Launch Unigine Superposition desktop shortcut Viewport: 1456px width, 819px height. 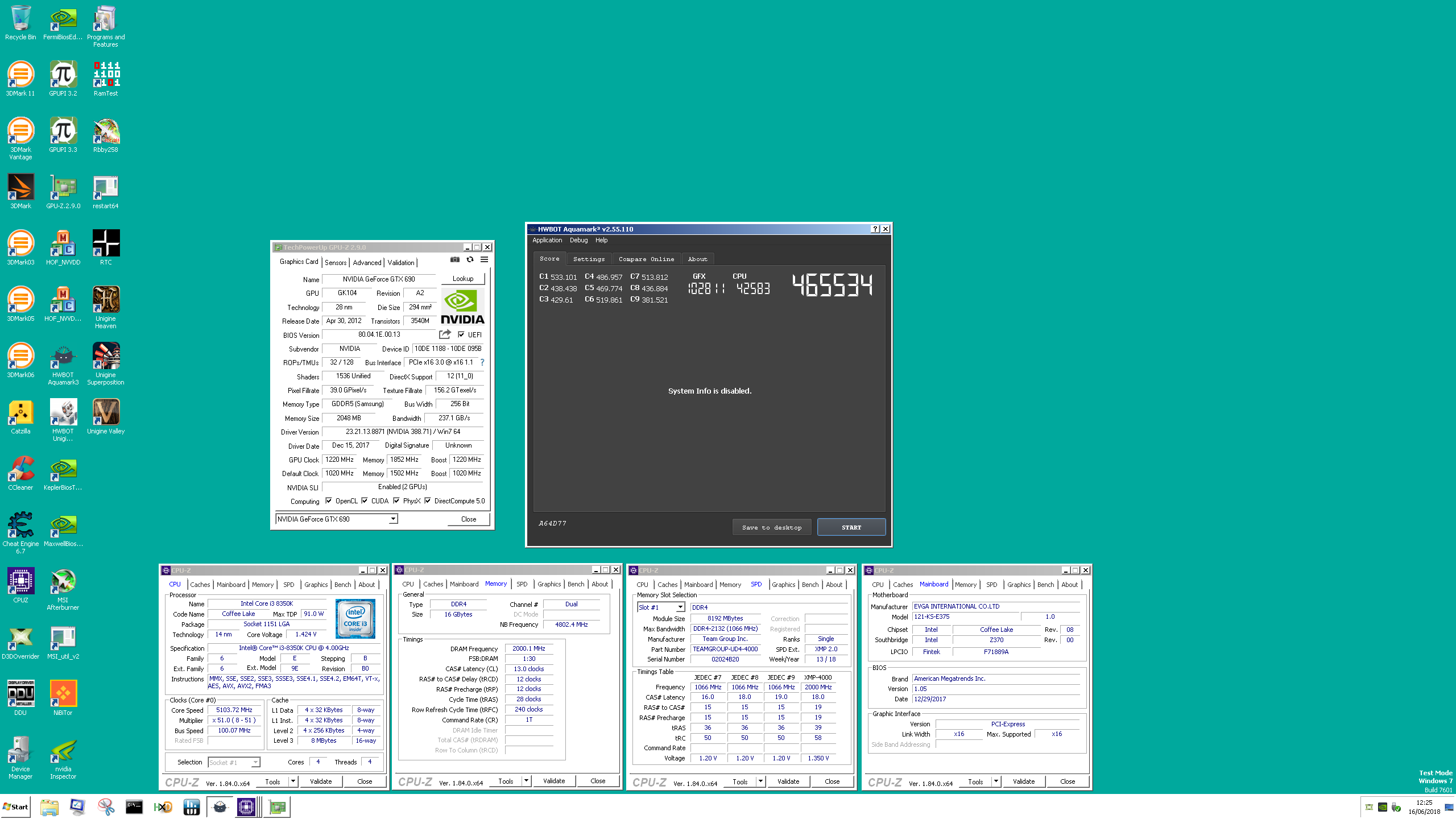point(106,363)
